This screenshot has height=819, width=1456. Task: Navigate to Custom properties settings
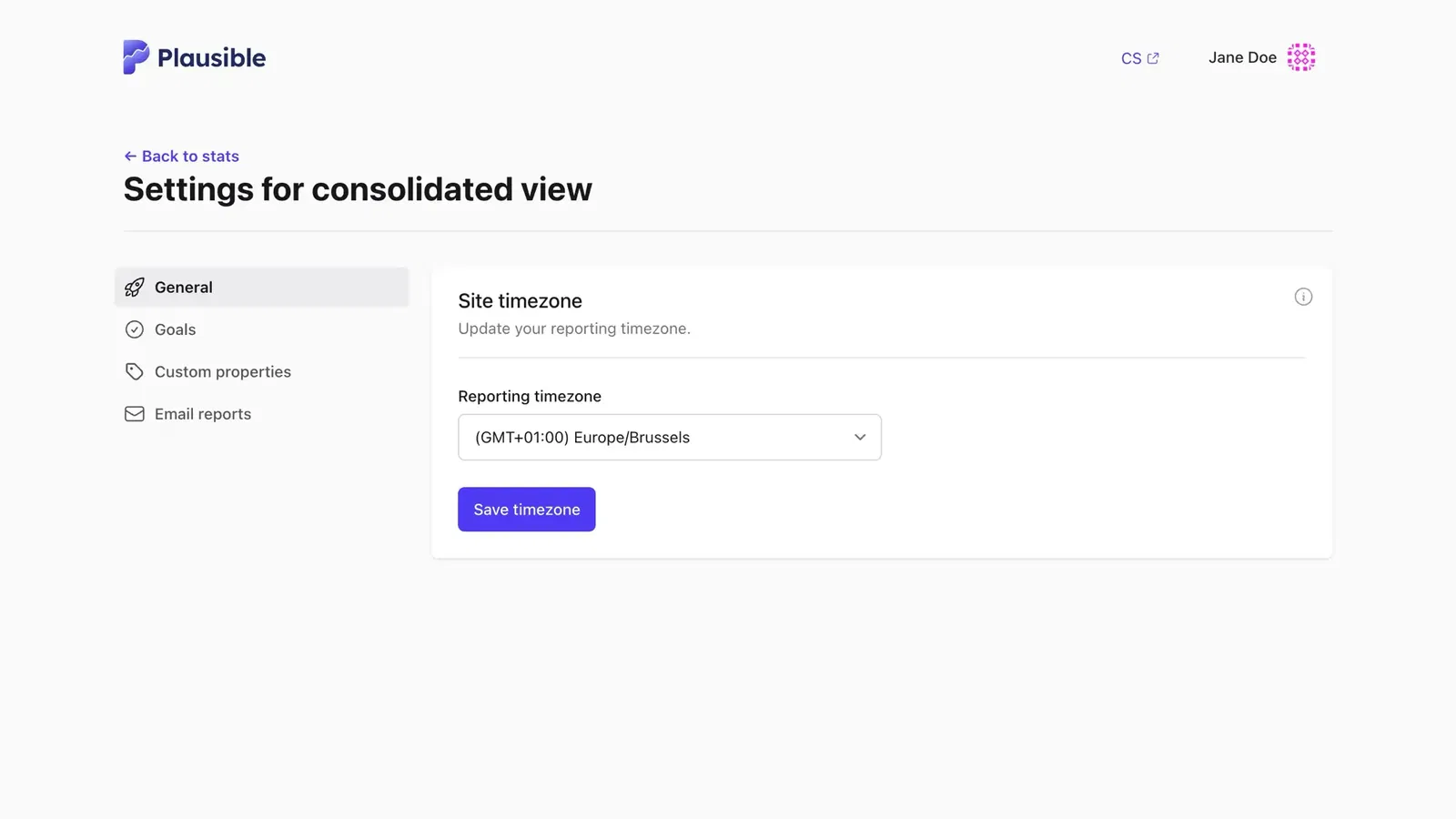[x=222, y=371]
